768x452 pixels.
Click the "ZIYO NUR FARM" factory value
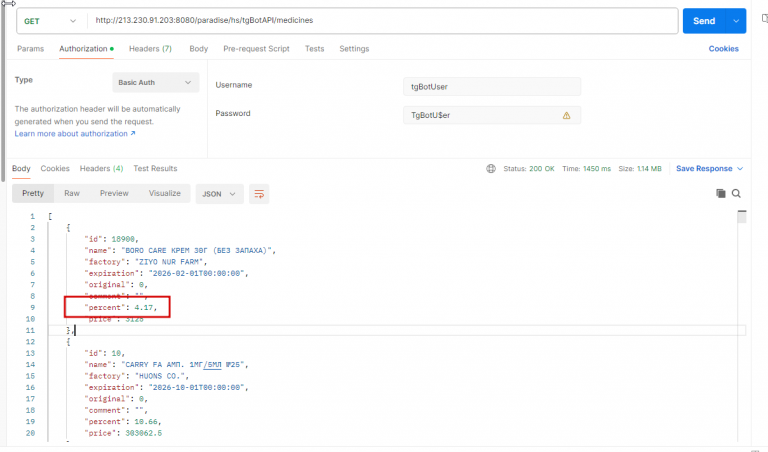(170, 262)
